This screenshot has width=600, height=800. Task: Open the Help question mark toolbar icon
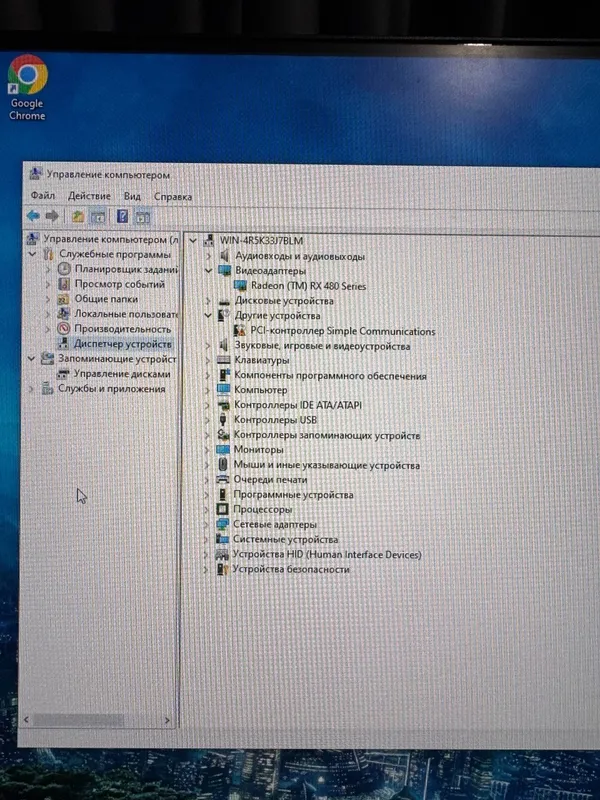pyautogui.click(x=122, y=217)
